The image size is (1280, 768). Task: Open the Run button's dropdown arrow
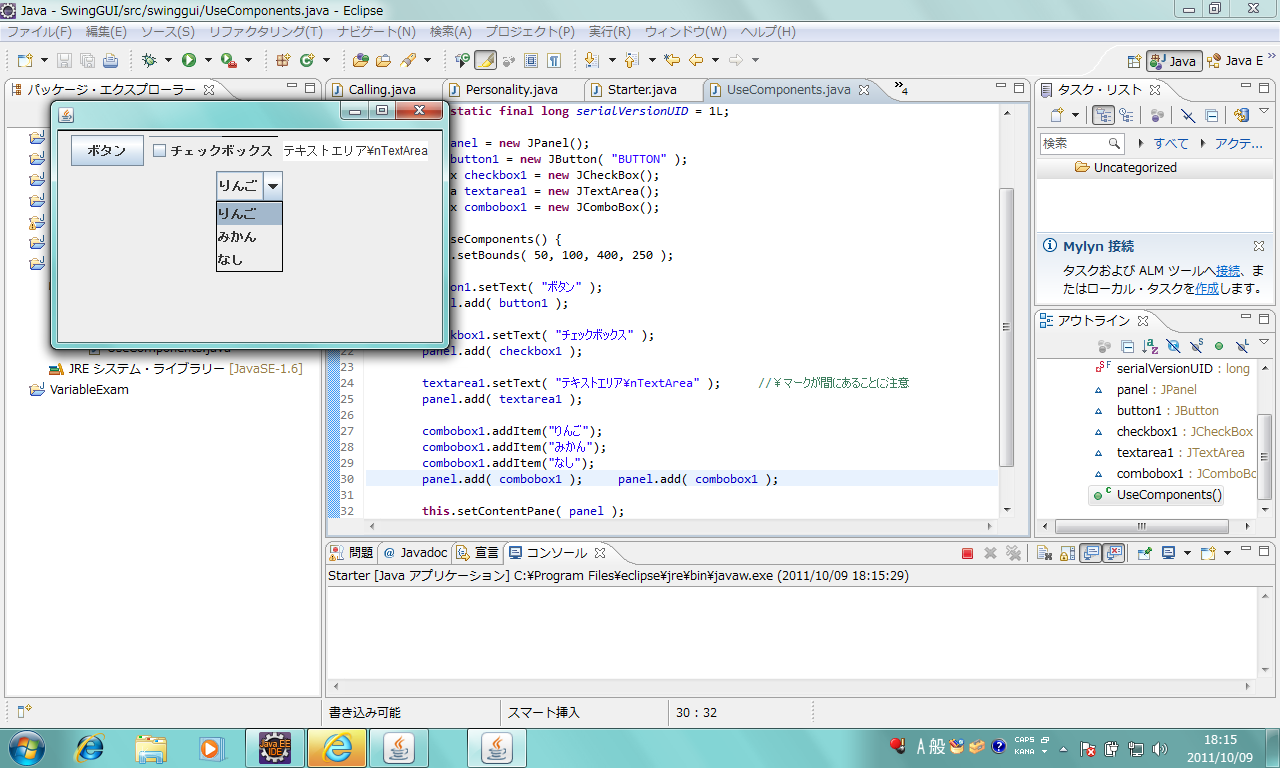[206, 60]
